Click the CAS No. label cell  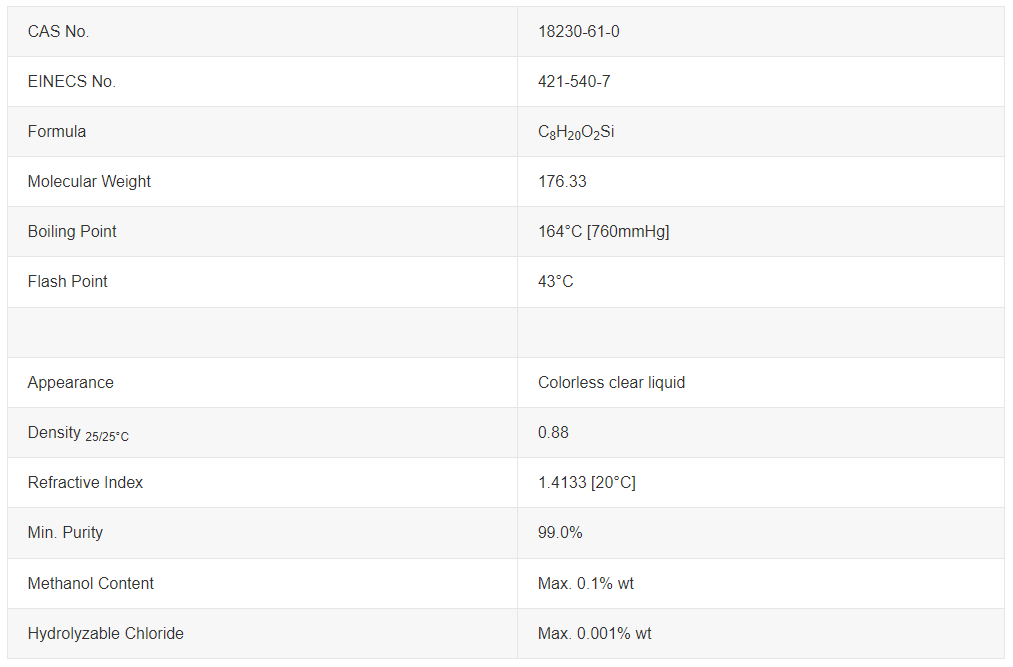[x=58, y=32]
